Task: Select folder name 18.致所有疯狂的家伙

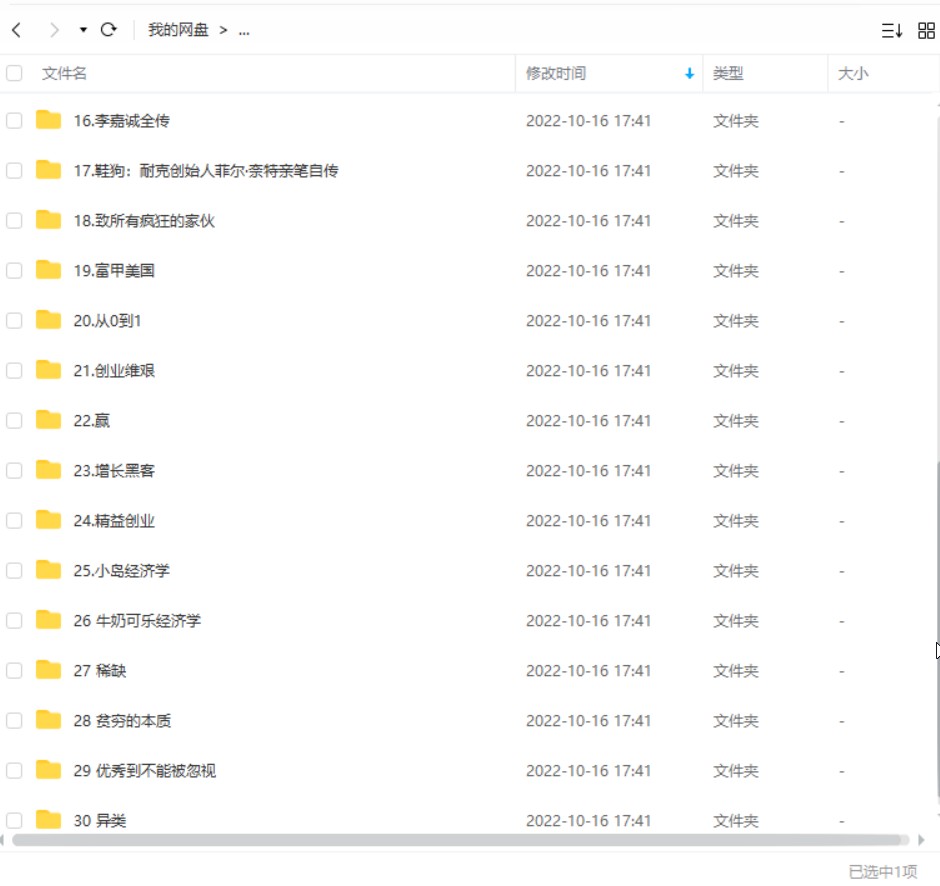Action: click(144, 221)
